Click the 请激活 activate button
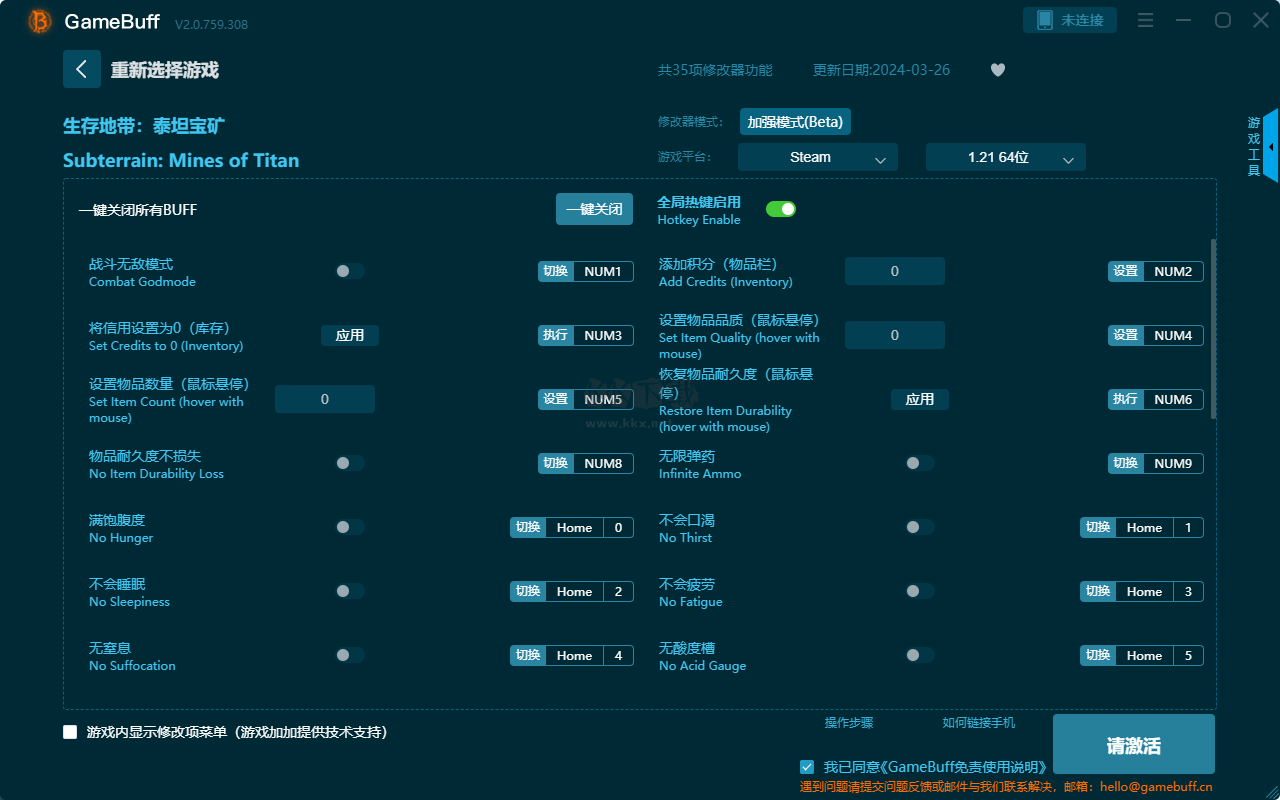1280x800 pixels. [1134, 746]
